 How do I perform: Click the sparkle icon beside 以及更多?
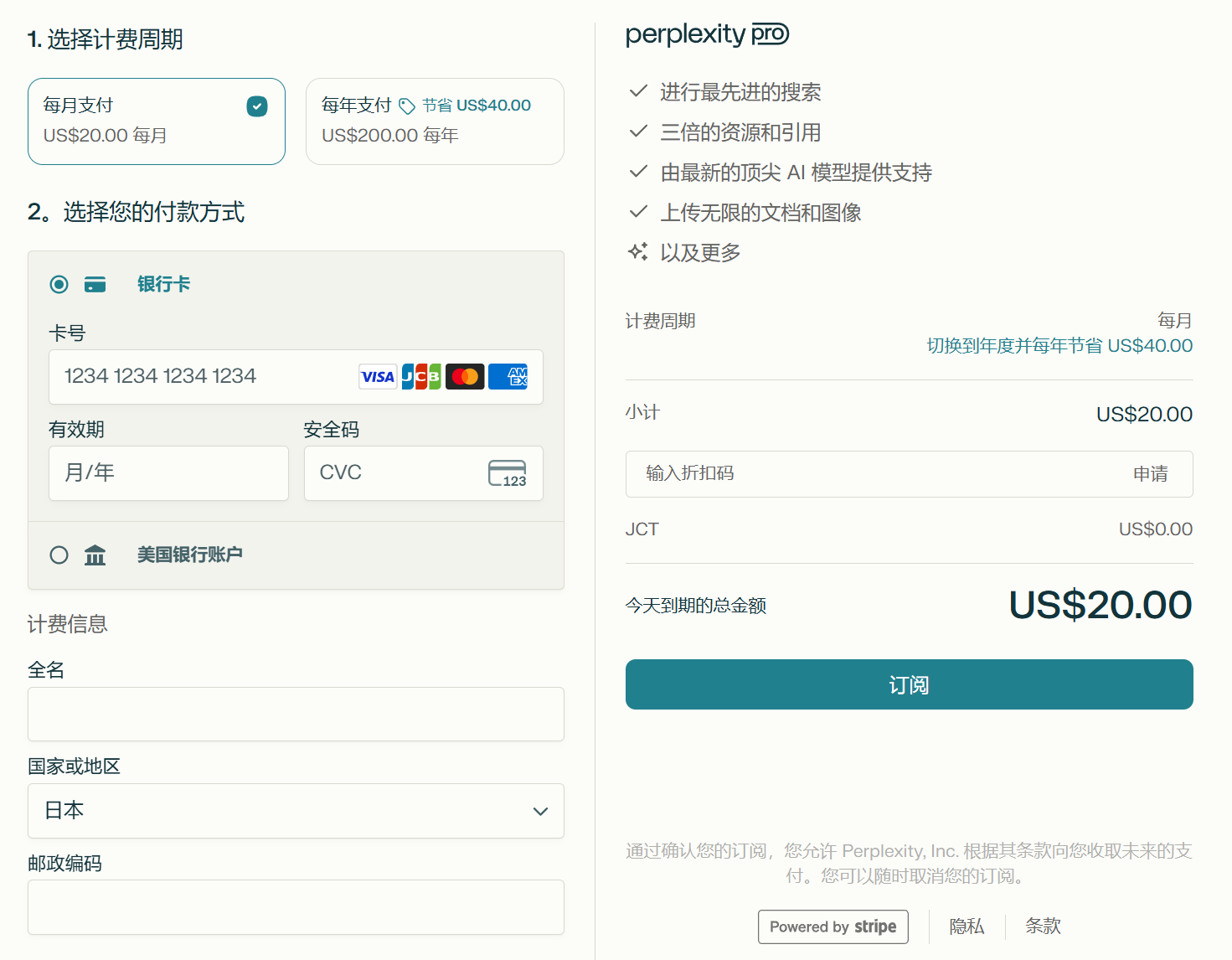click(x=638, y=251)
